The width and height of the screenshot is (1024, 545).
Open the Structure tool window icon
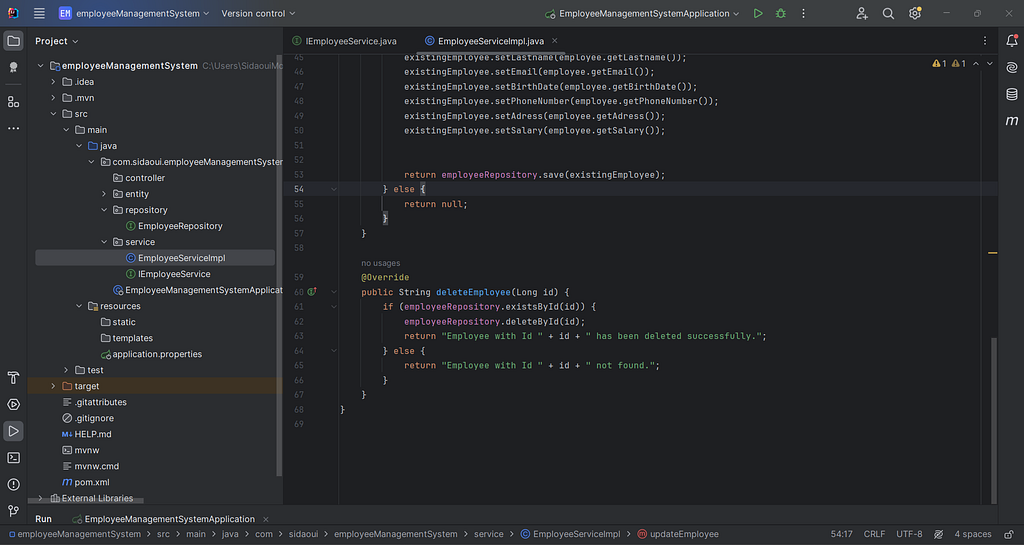tap(13, 102)
